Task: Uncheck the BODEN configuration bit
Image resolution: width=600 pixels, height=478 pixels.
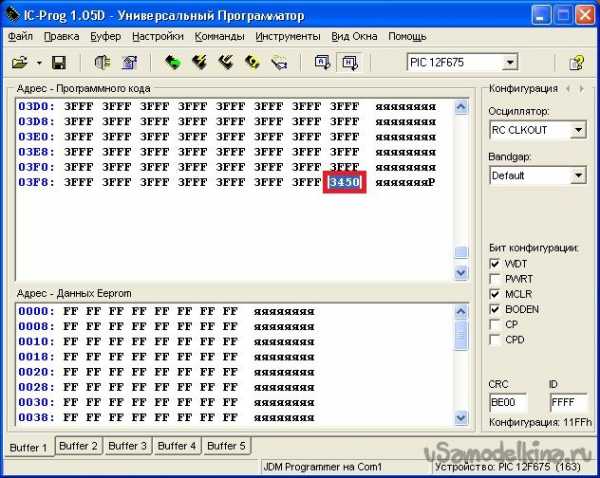Action: (x=495, y=309)
